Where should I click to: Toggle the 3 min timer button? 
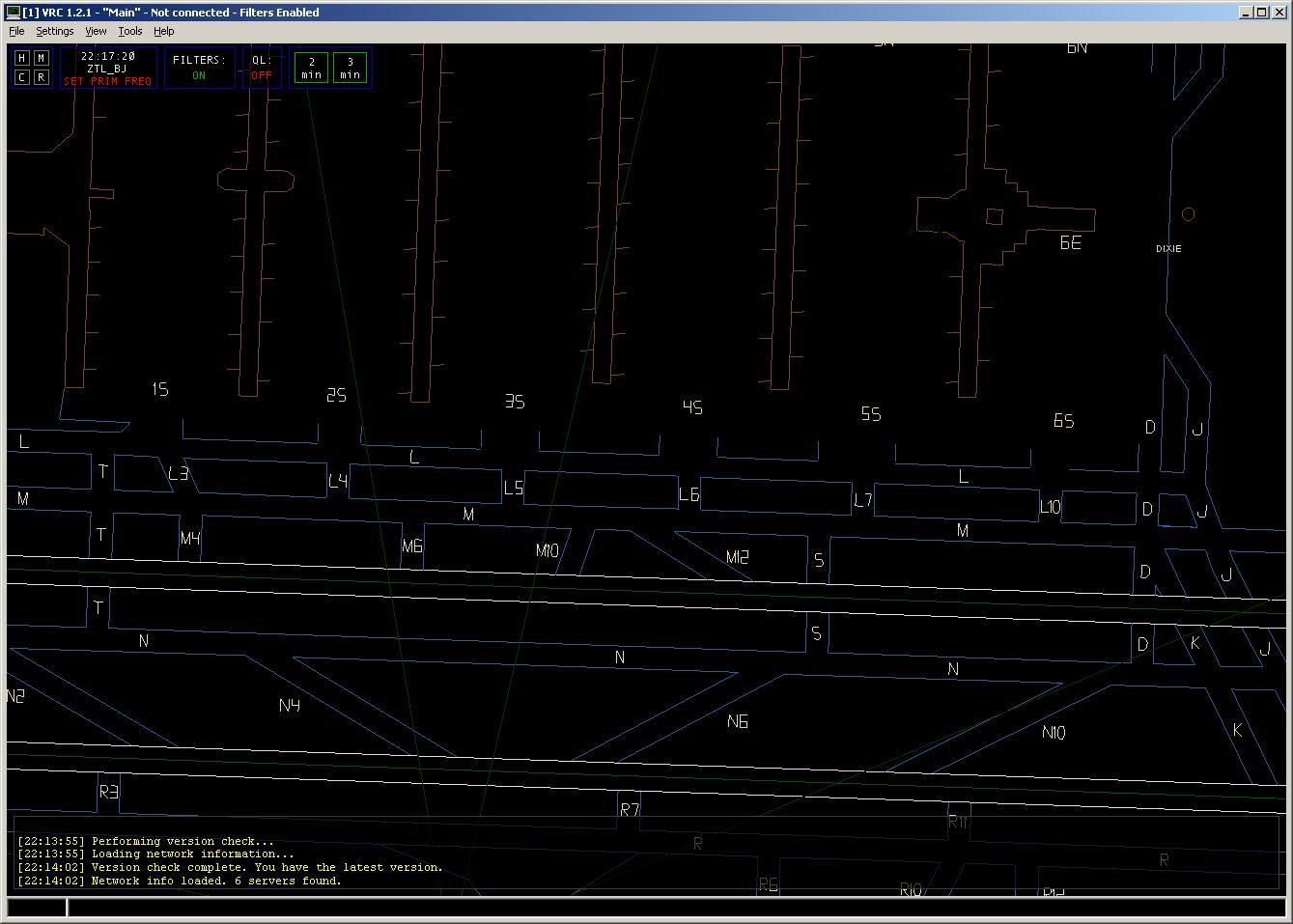pos(350,68)
